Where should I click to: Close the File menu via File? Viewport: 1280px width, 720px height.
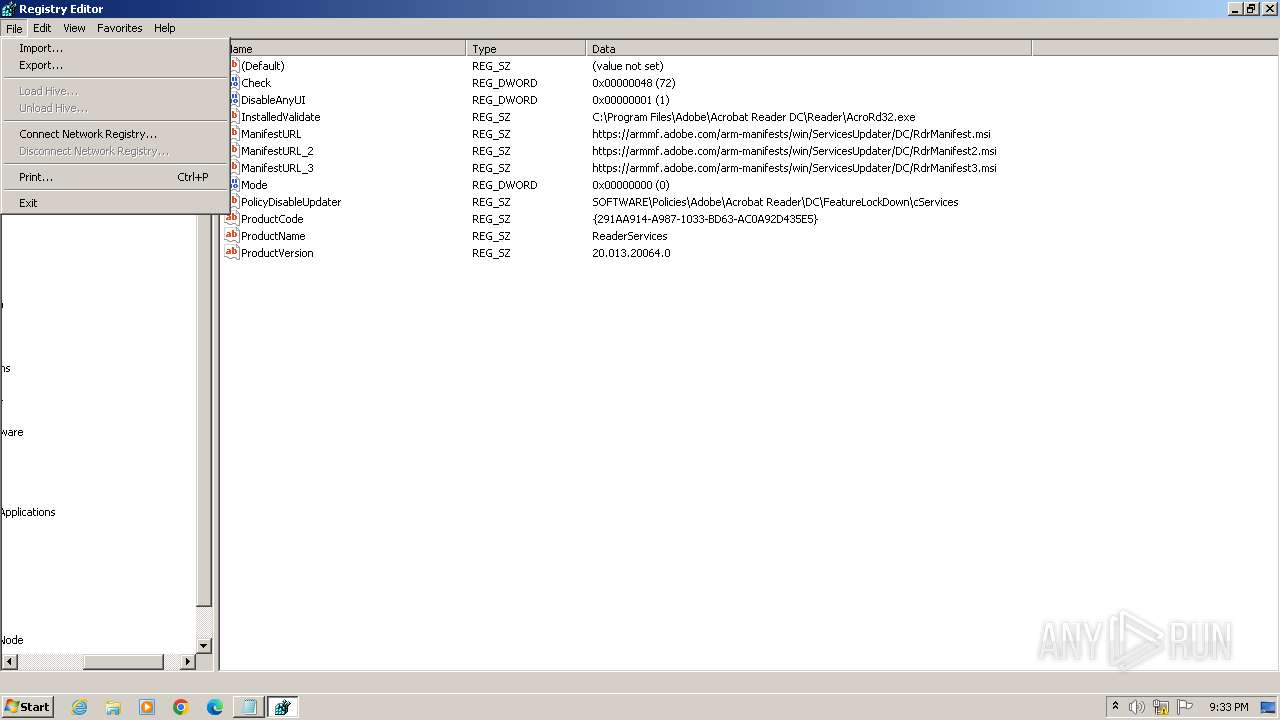click(14, 28)
